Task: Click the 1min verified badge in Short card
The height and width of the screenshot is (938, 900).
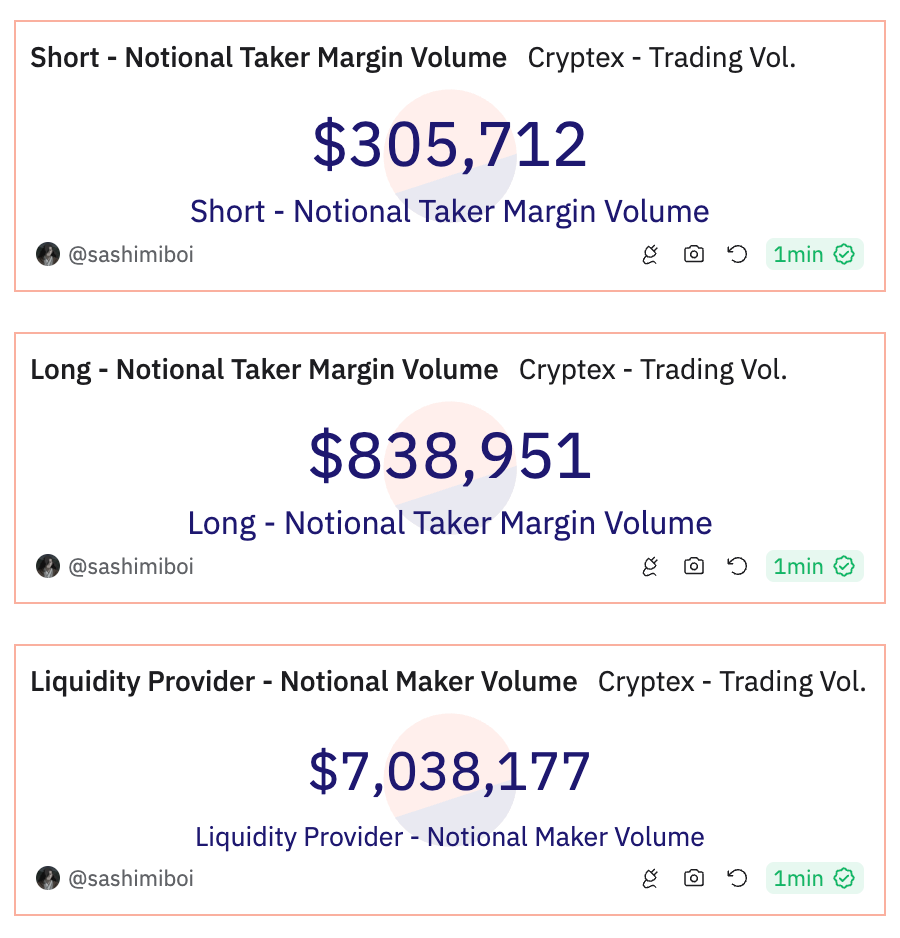Action: tap(814, 254)
